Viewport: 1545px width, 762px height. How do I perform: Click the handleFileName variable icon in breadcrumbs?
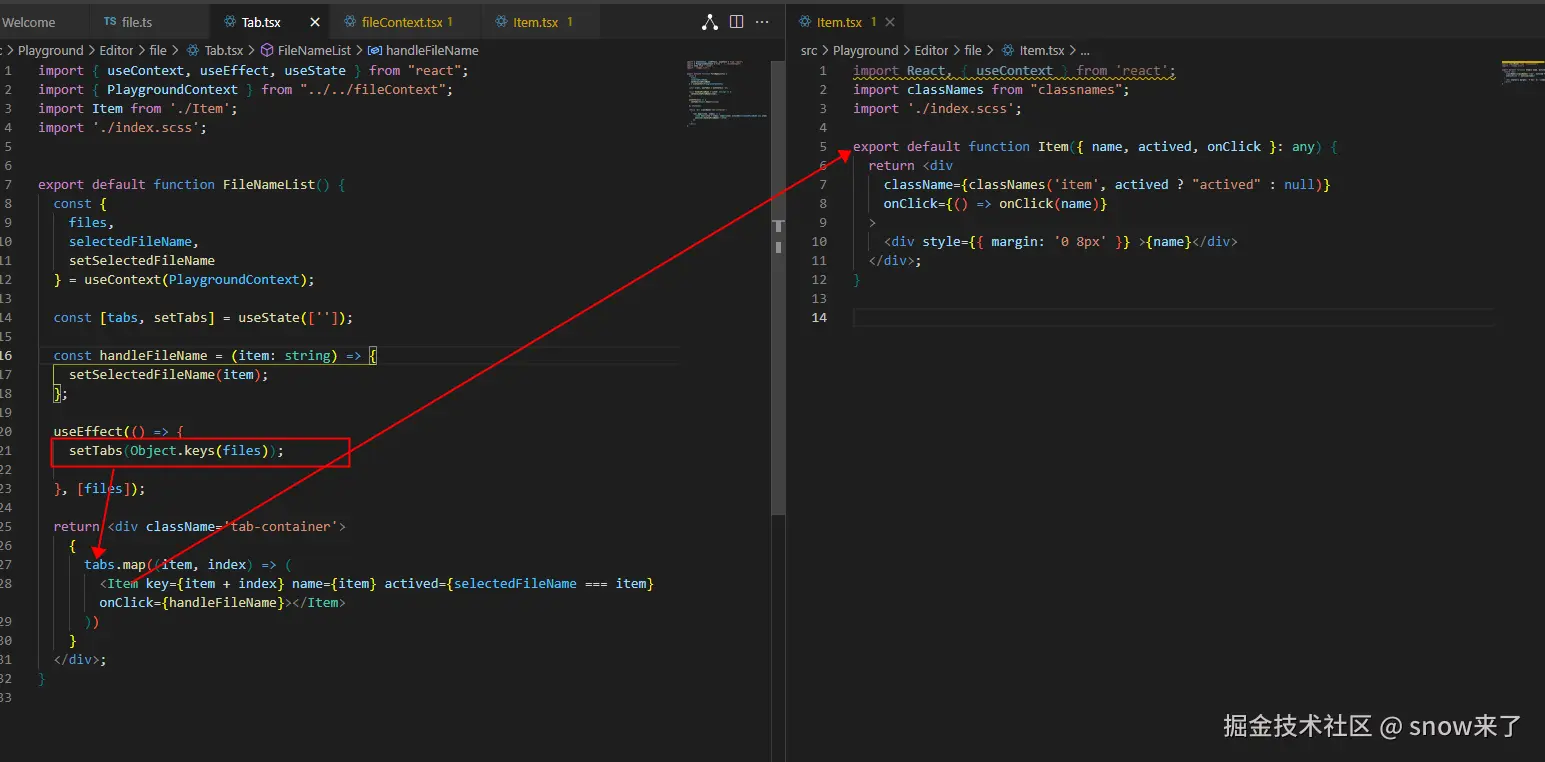374,50
